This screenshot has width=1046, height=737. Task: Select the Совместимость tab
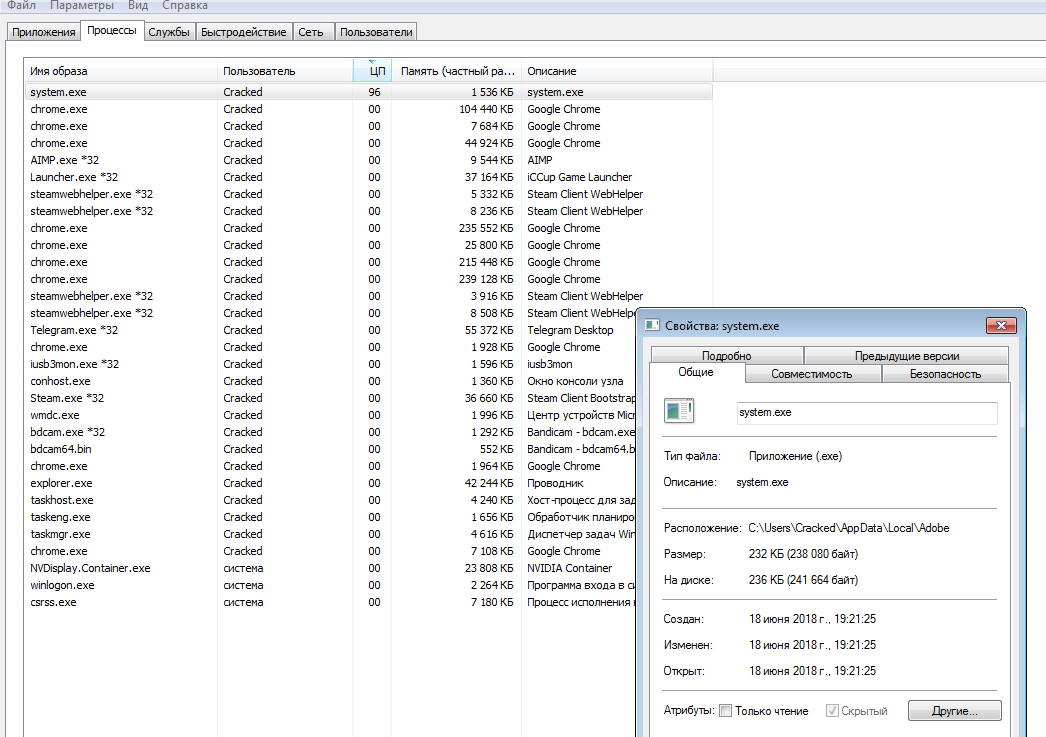[x=811, y=374]
